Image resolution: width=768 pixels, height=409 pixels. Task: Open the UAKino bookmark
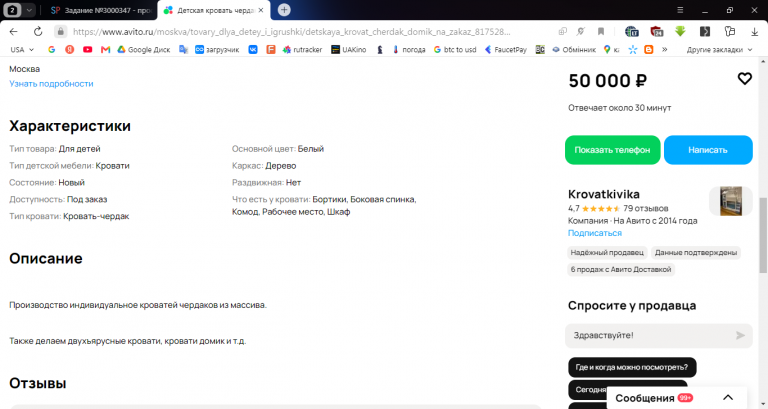(x=349, y=49)
